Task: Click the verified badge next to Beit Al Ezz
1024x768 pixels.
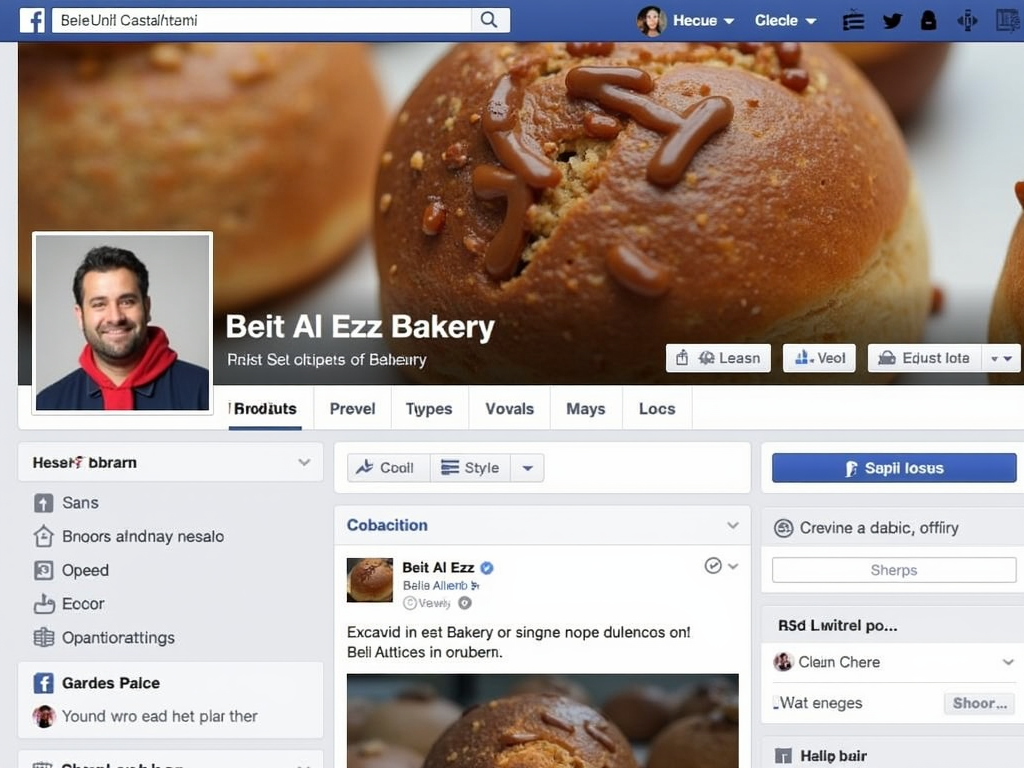Action: (x=486, y=567)
